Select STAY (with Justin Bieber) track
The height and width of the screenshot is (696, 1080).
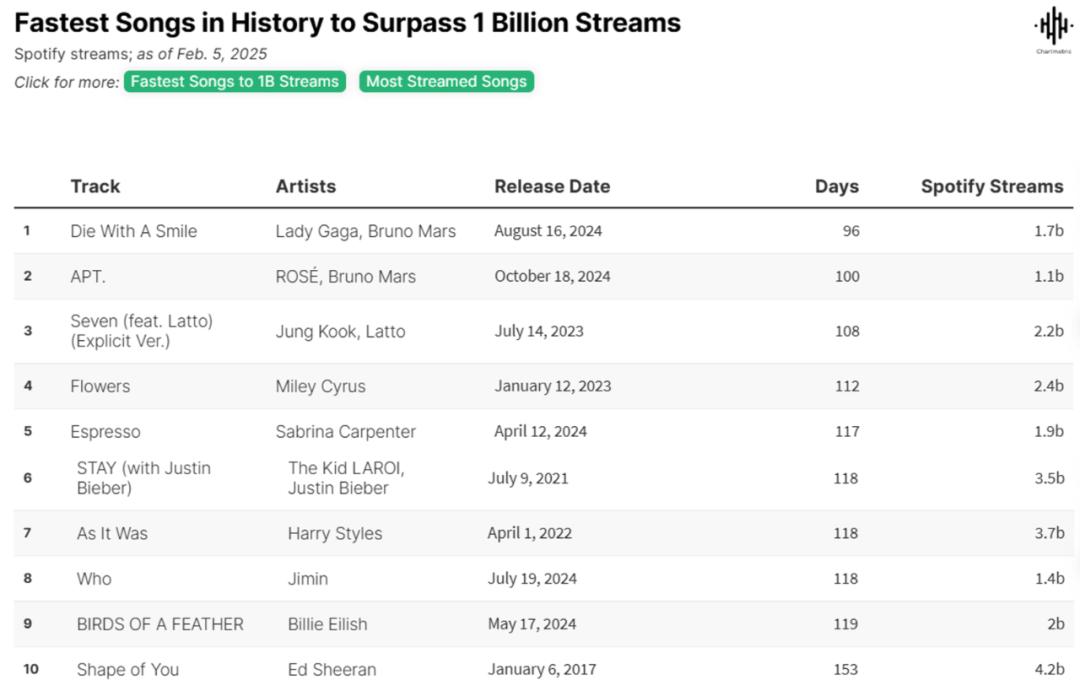(144, 478)
